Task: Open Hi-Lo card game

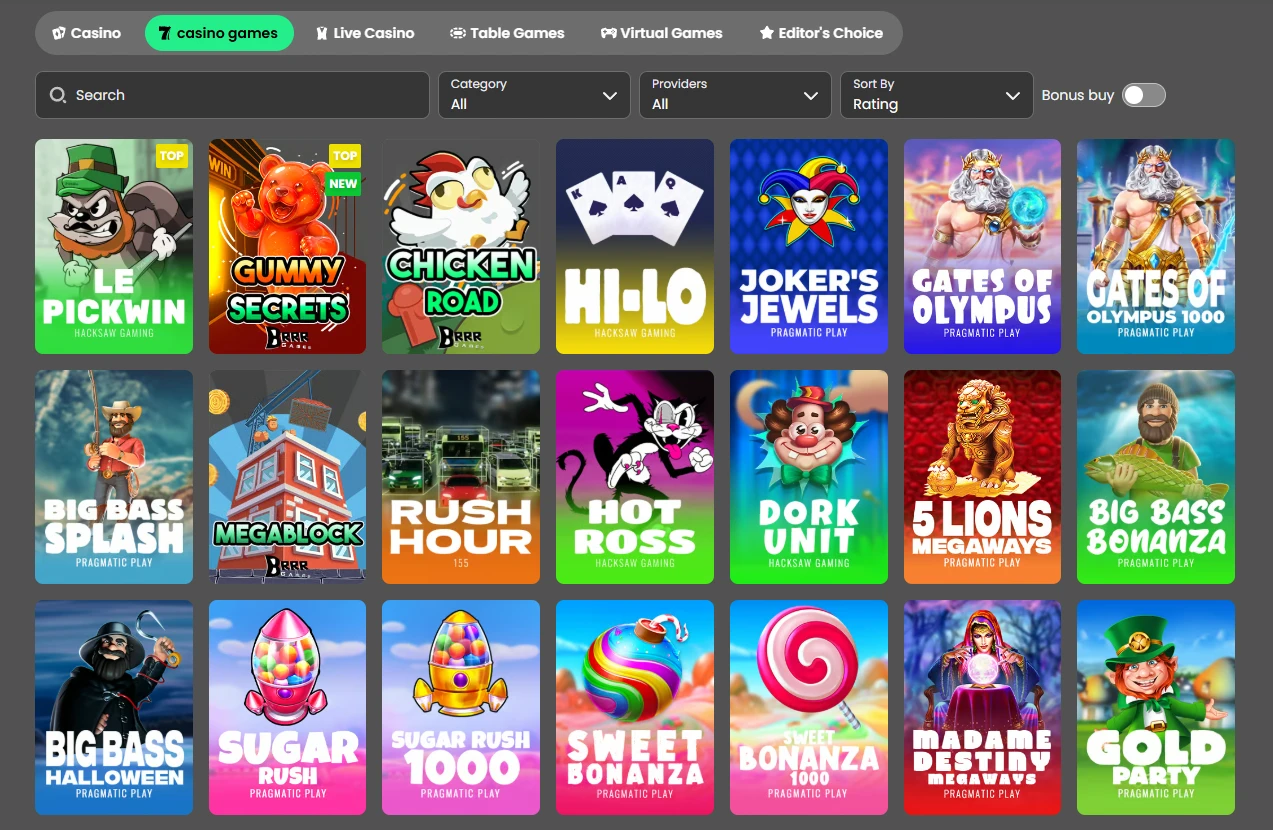Action: pyautogui.click(x=635, y=246)
